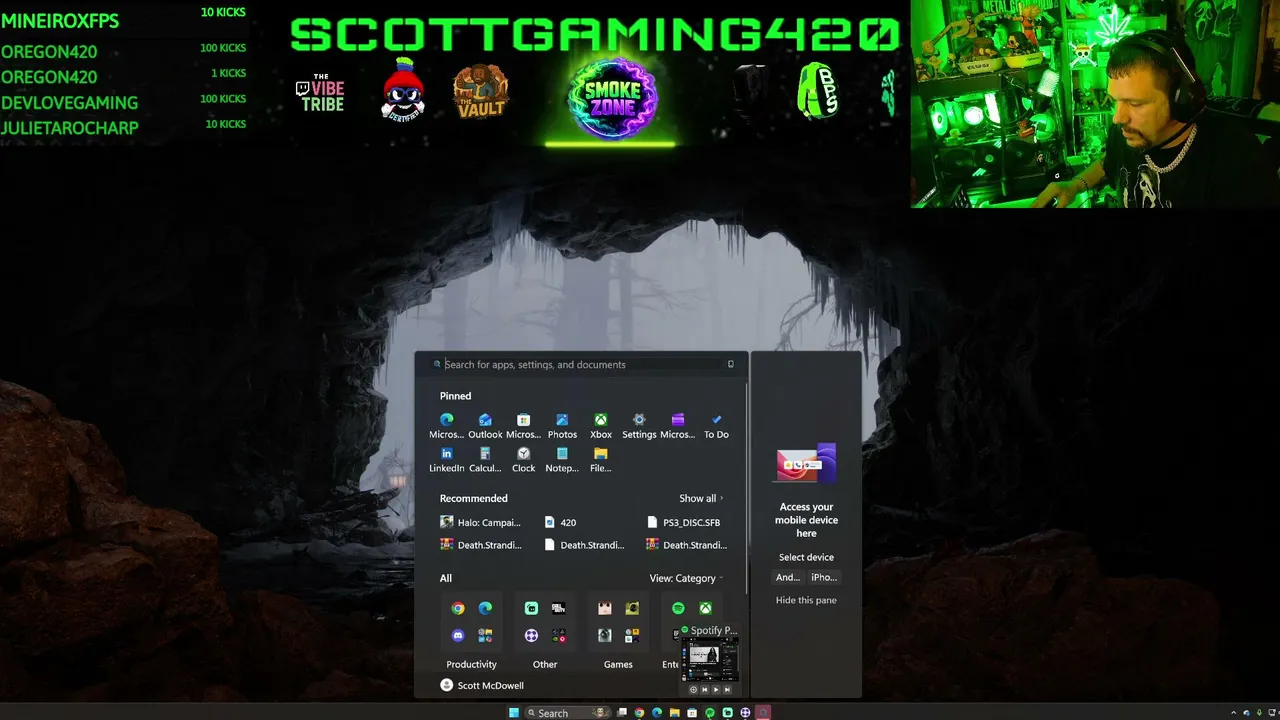
Task: Open Discord in the Productivity category
Action: pyautogui.click(x=458, y=635)
